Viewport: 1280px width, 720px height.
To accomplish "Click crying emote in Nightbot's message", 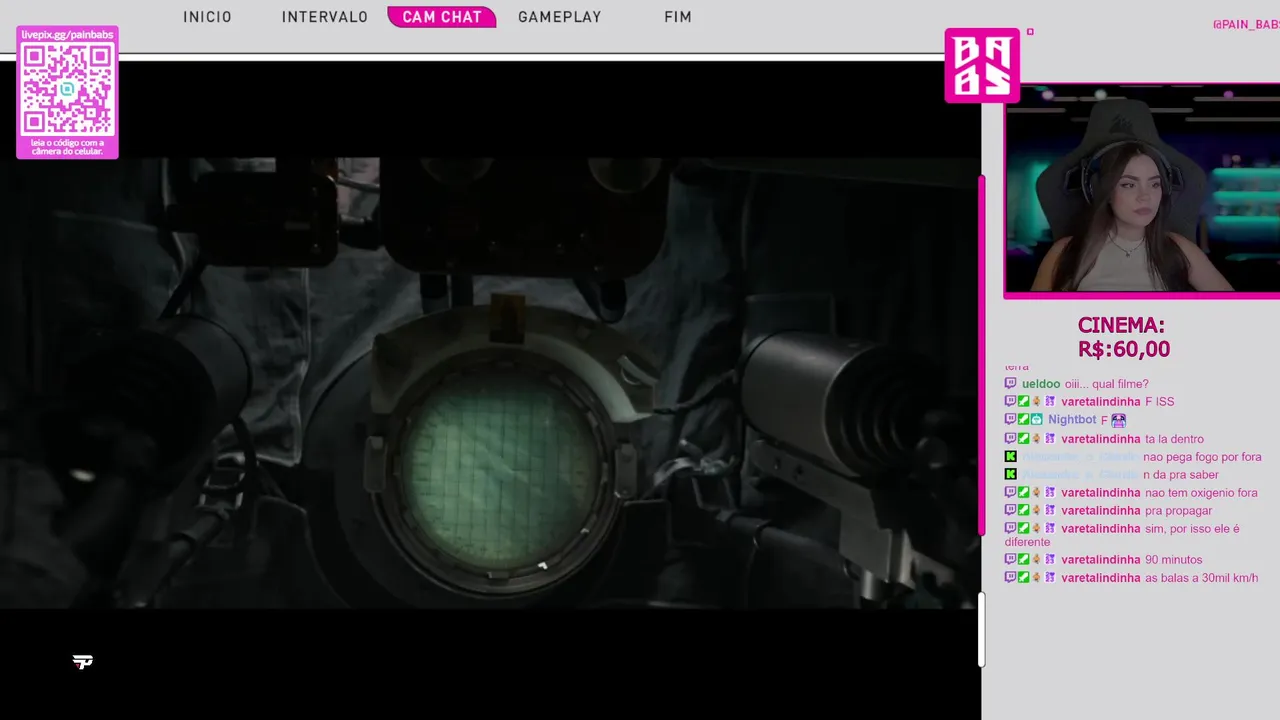I will pos(1118,420).
